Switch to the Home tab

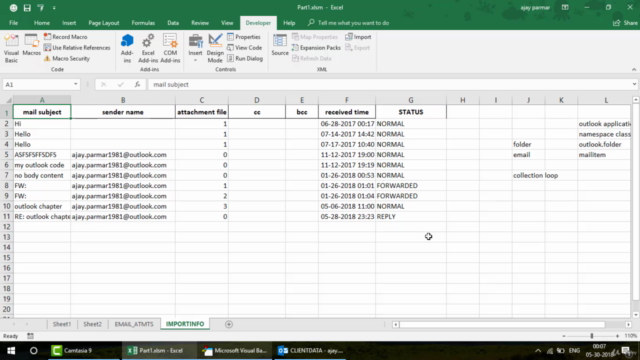[42, 23]
